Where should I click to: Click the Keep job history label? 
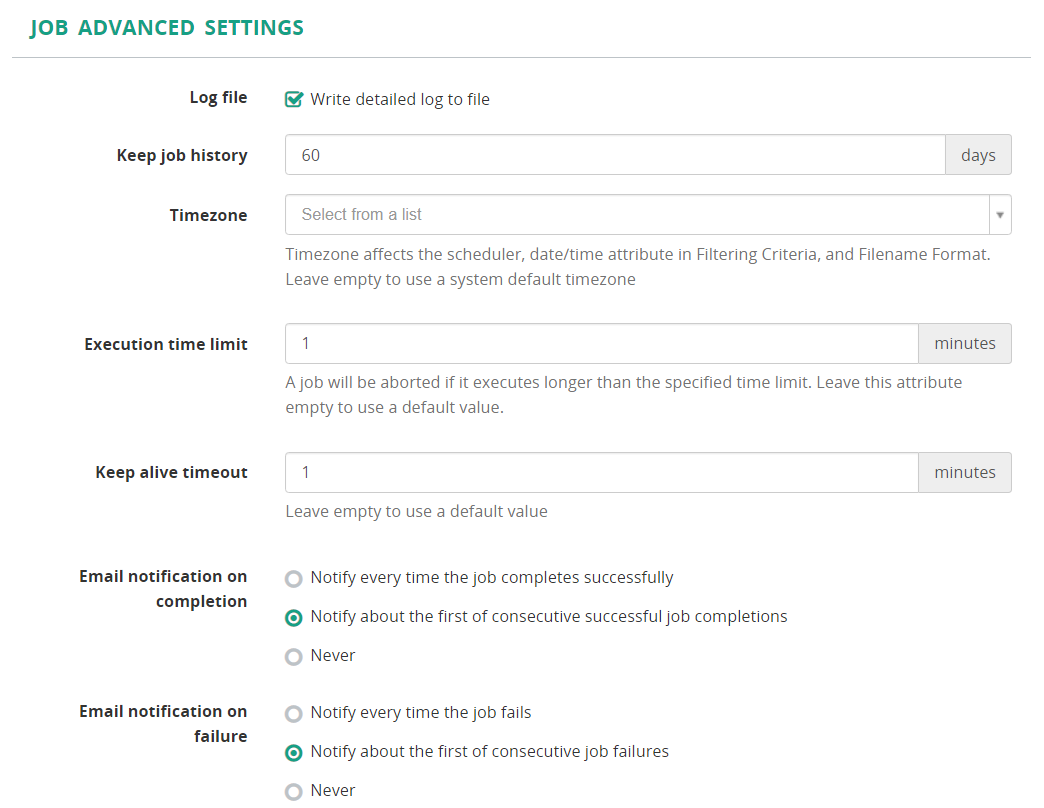click(182, 156)
